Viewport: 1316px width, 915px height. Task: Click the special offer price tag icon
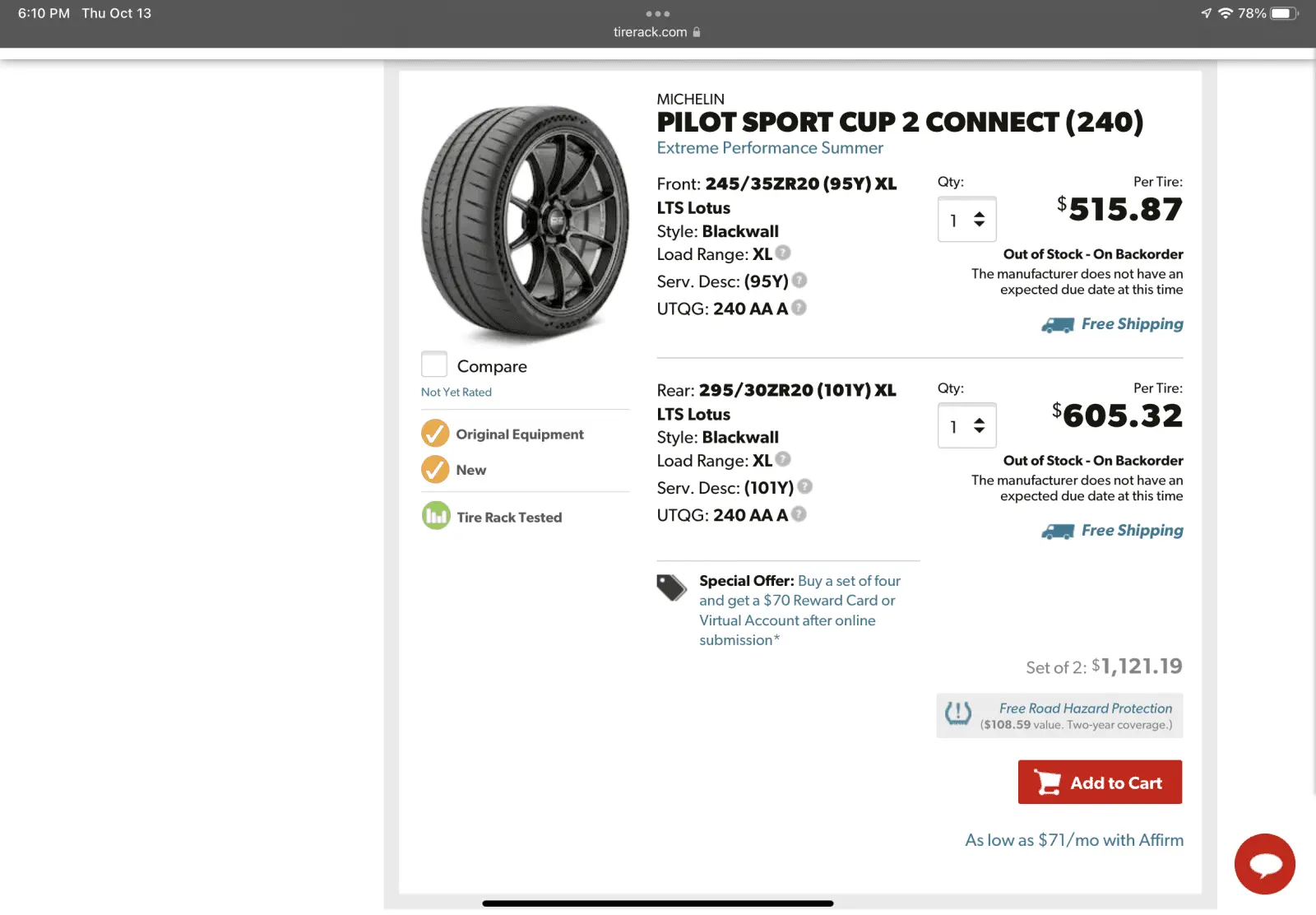coord(671,588)
